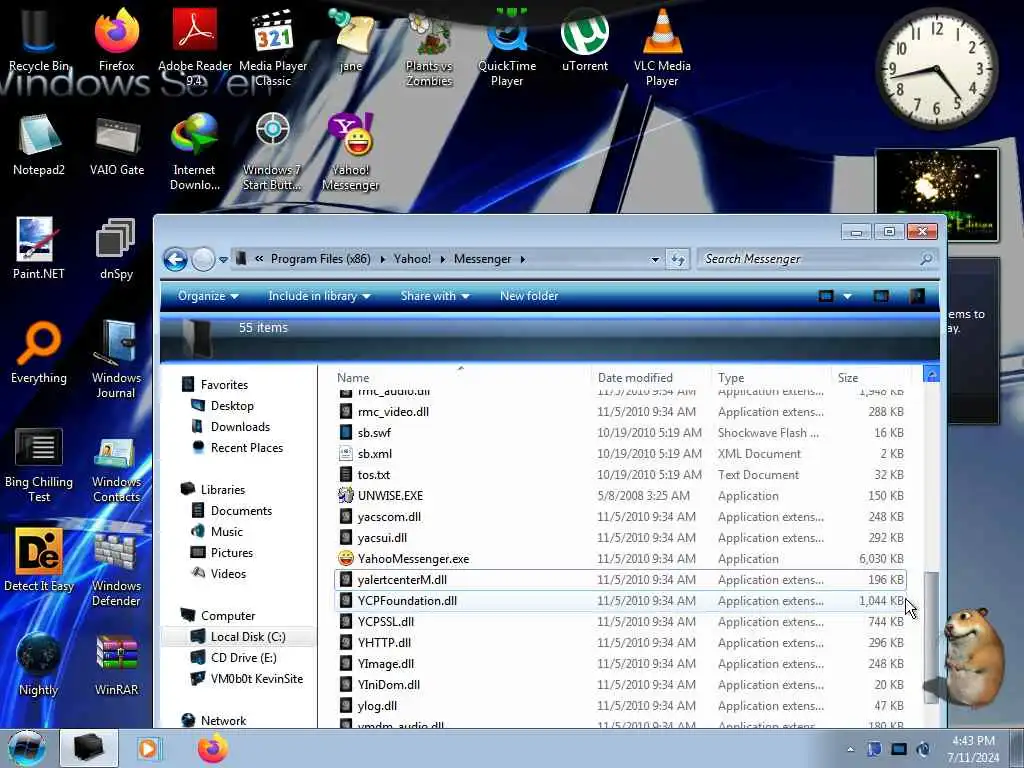This screenshot has width=1024, height=768.
Task: Open Media Player Classic desktop icon
Action: click(273, 47)
